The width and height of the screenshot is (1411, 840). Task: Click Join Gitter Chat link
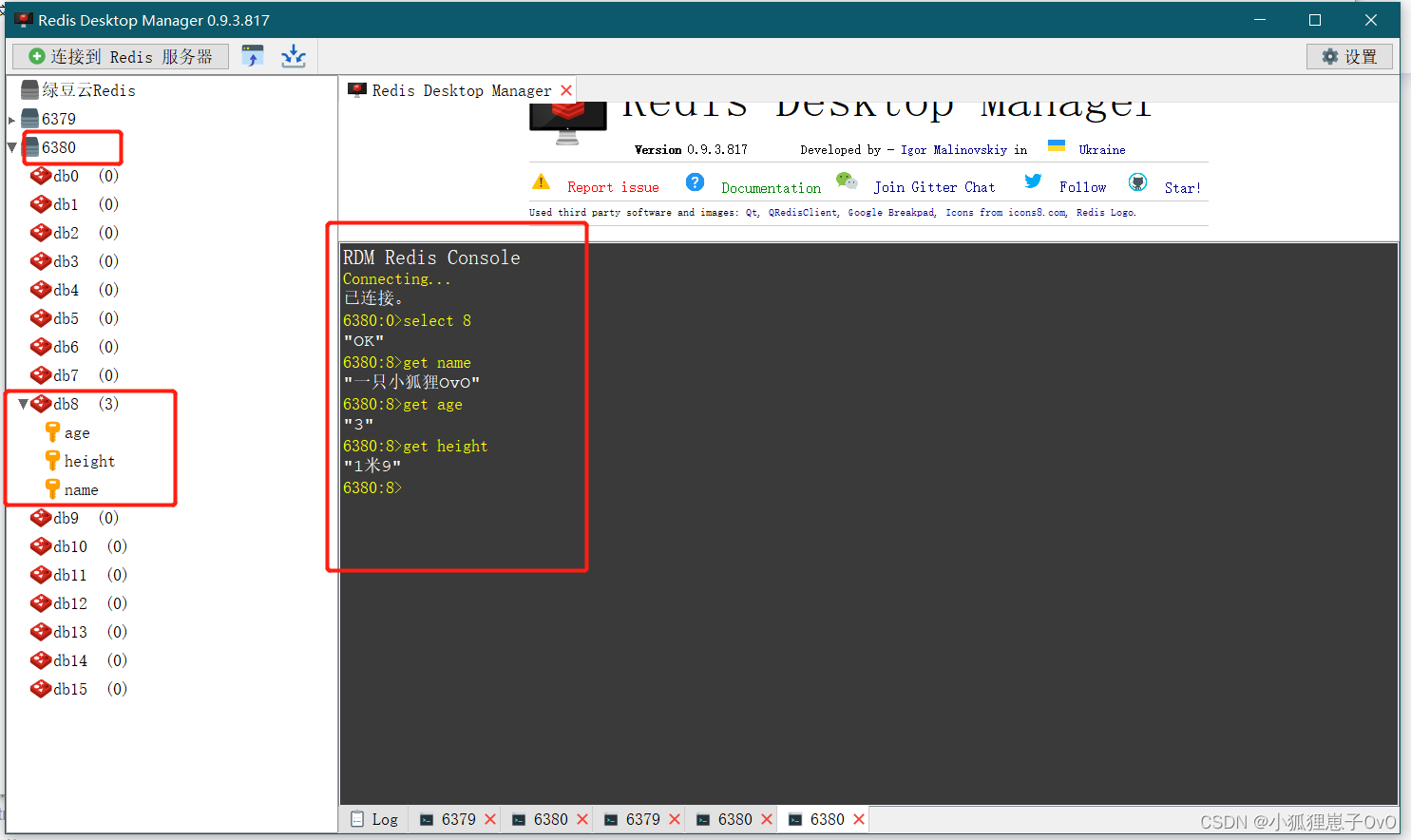click(934, 187)
